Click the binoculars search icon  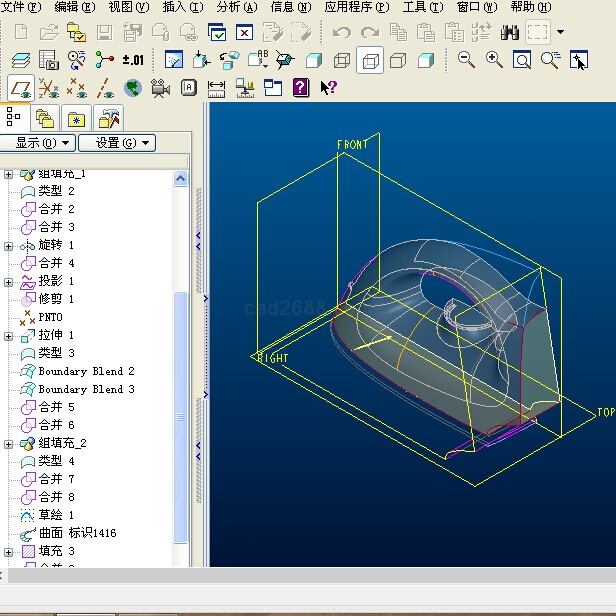(x=510, y=32)
